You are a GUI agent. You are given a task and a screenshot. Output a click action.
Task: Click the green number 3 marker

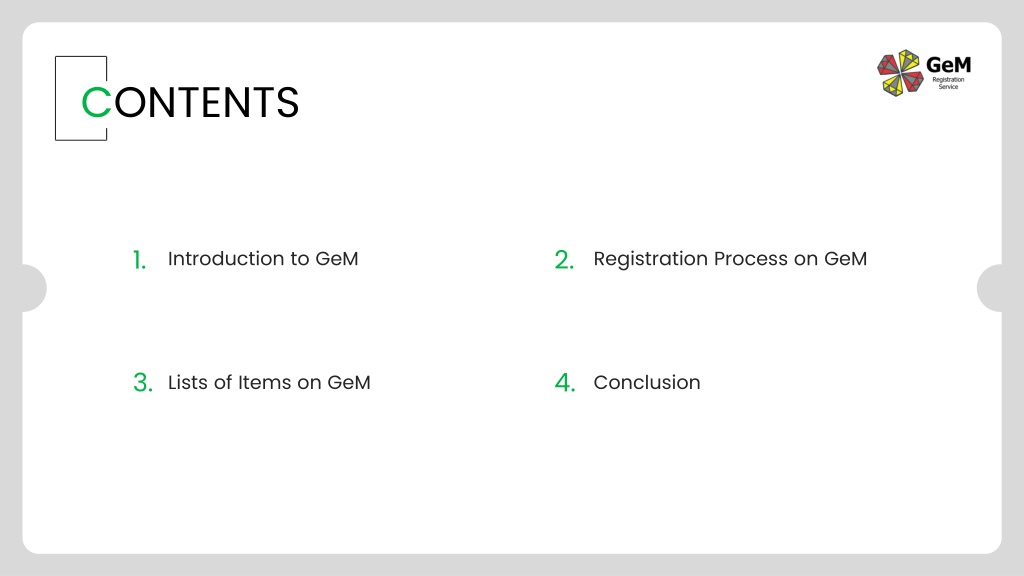click(x=143, y=383)
